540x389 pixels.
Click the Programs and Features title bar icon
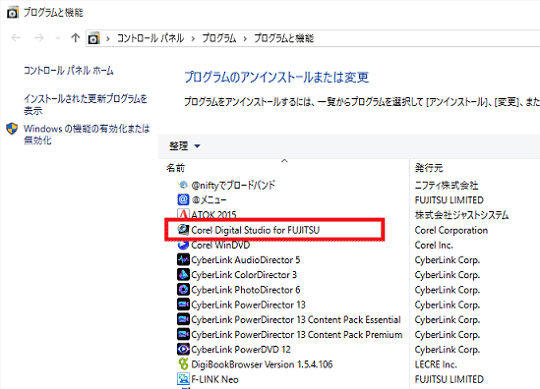(12, 13)
